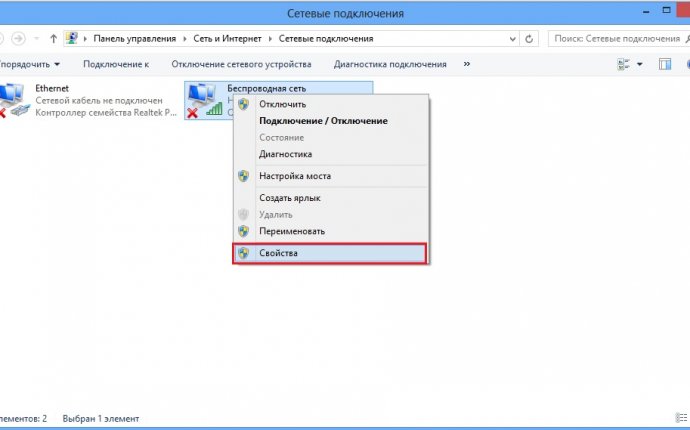Refresh the Сетевые подключения address bar
Image resolution: width=690 pixels, height=430 pixels.
[x=529, y=39]
